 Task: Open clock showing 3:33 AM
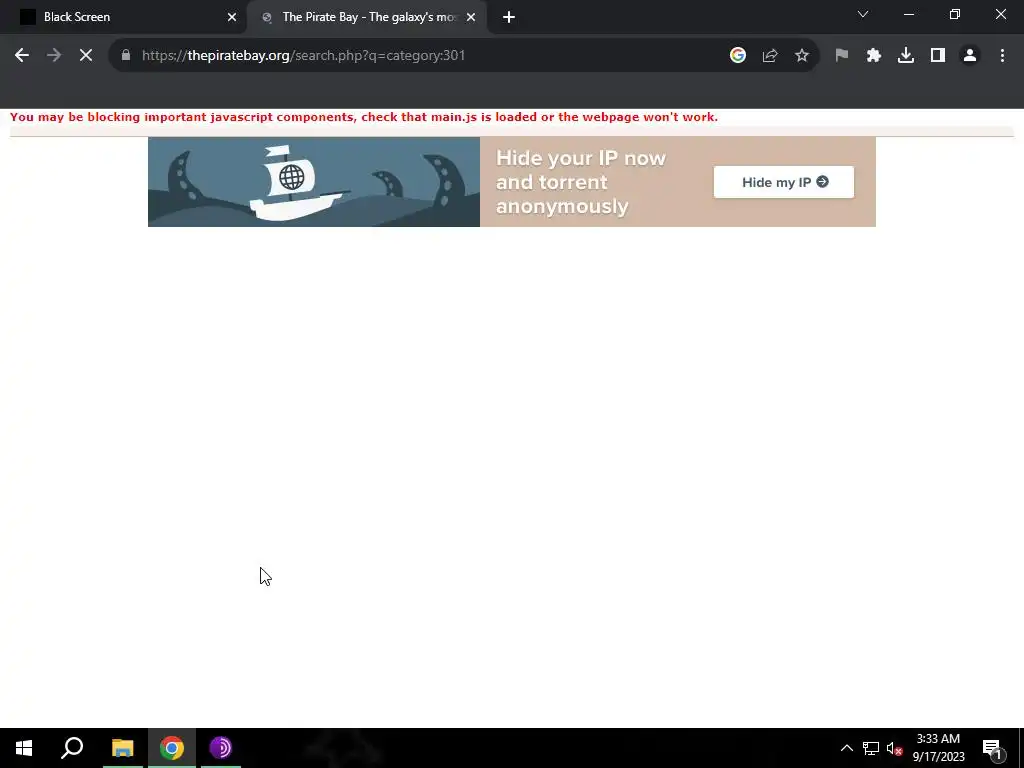[938, 748]
